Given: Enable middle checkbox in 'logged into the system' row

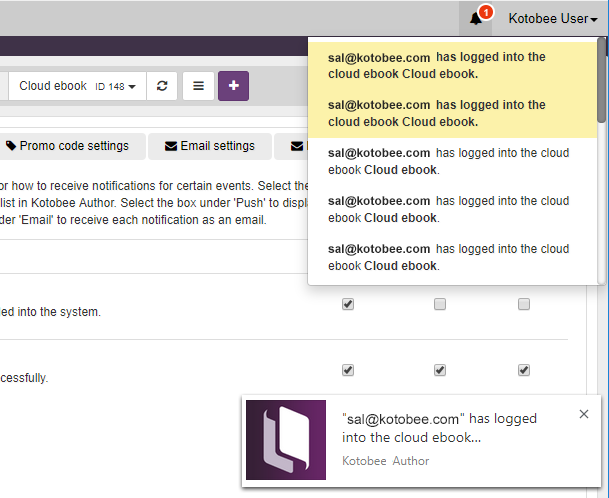Looking at the screenshot, I should tap(440, 305).
